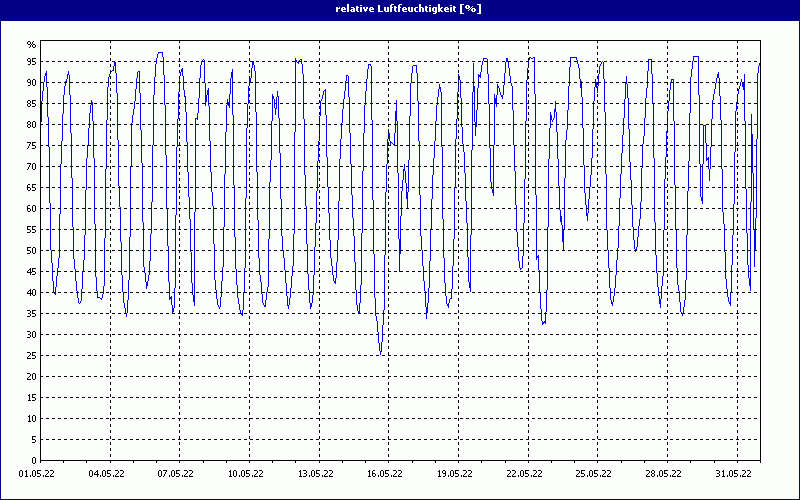
Task: Select the 95 y-axis value label
Action: 31,62
